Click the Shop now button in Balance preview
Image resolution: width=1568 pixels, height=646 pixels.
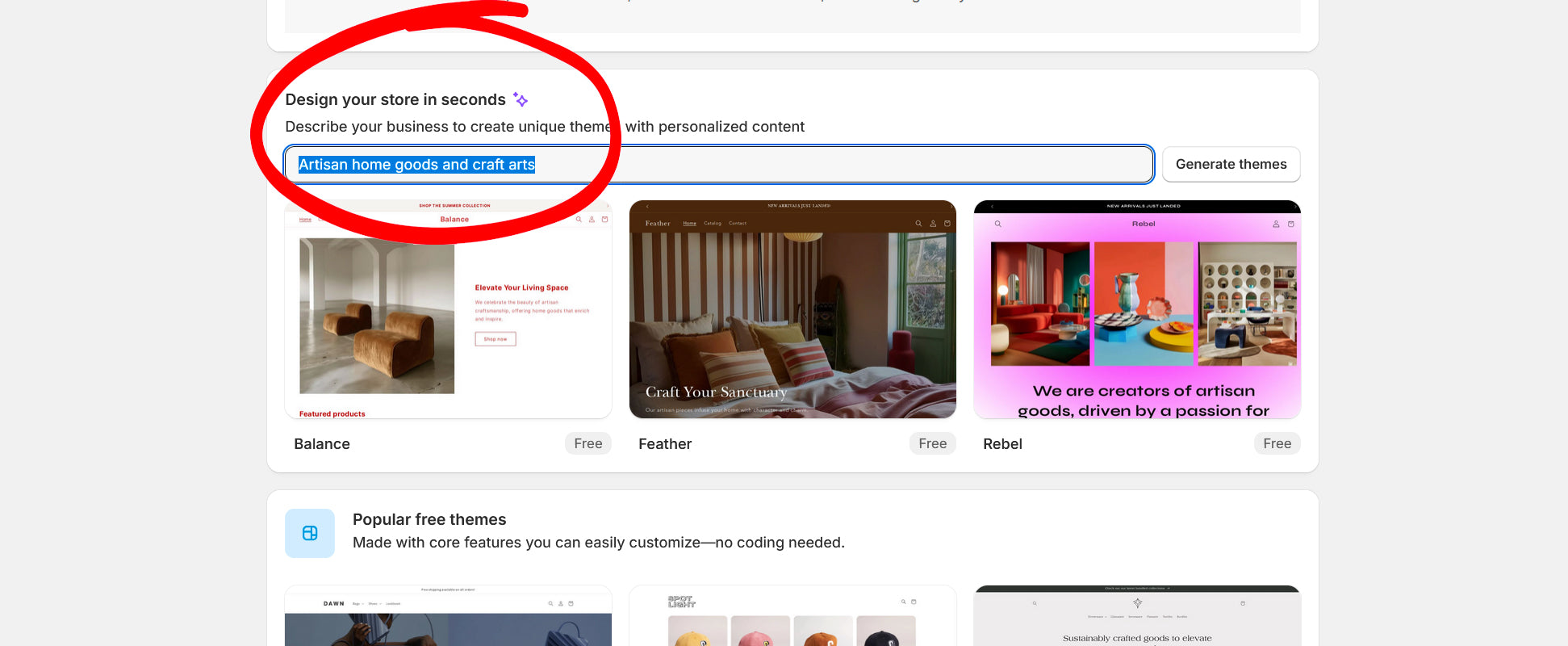click(495, 339)
